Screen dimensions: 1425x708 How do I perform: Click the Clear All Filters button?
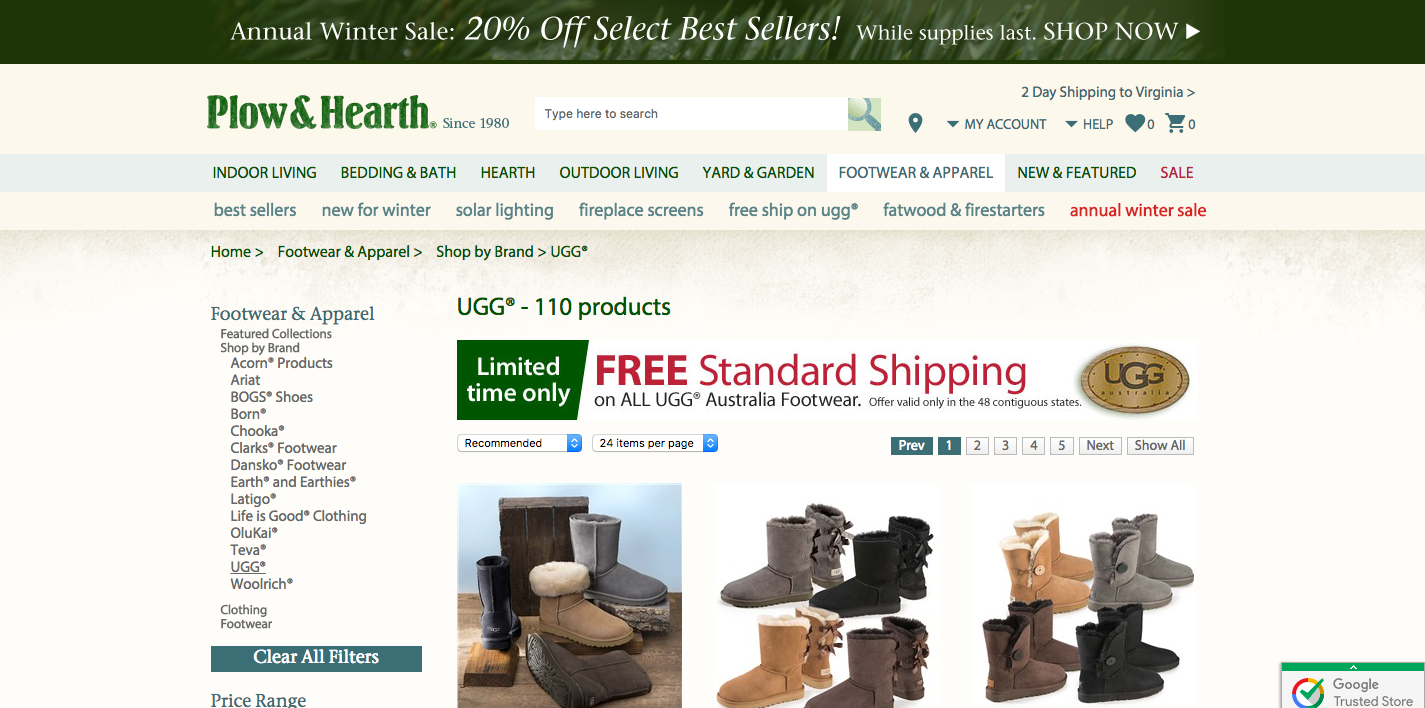click(316, 658)
